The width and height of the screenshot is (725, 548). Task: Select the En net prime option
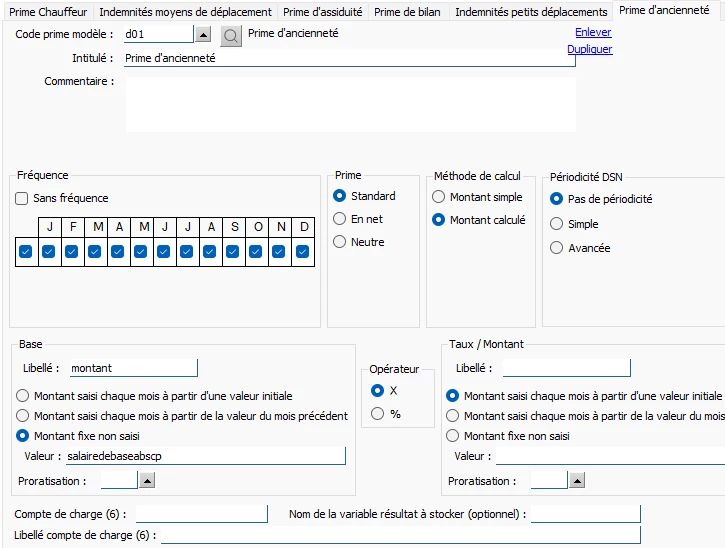(340, 219)
